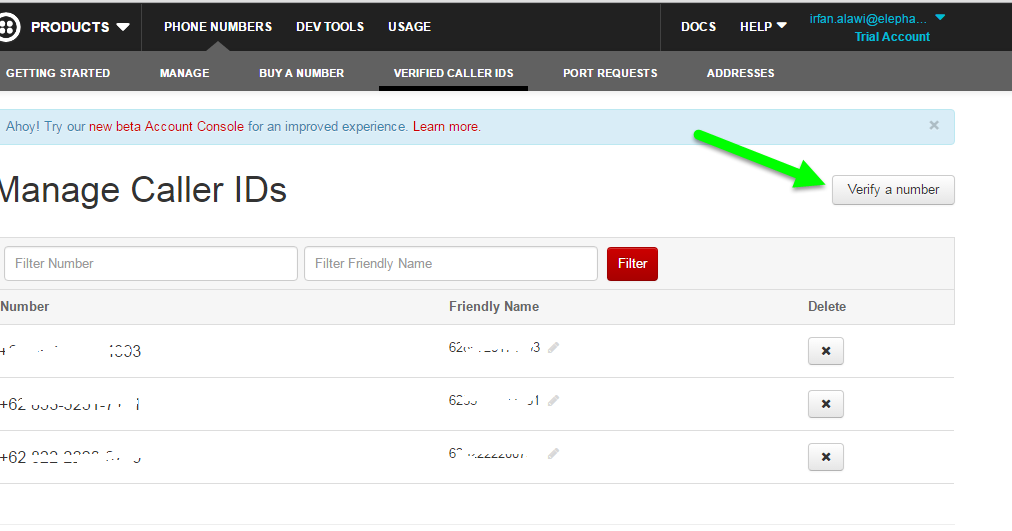1012x531 pixels.
Task: Click the Delete column header
Action: click(827, 306)
